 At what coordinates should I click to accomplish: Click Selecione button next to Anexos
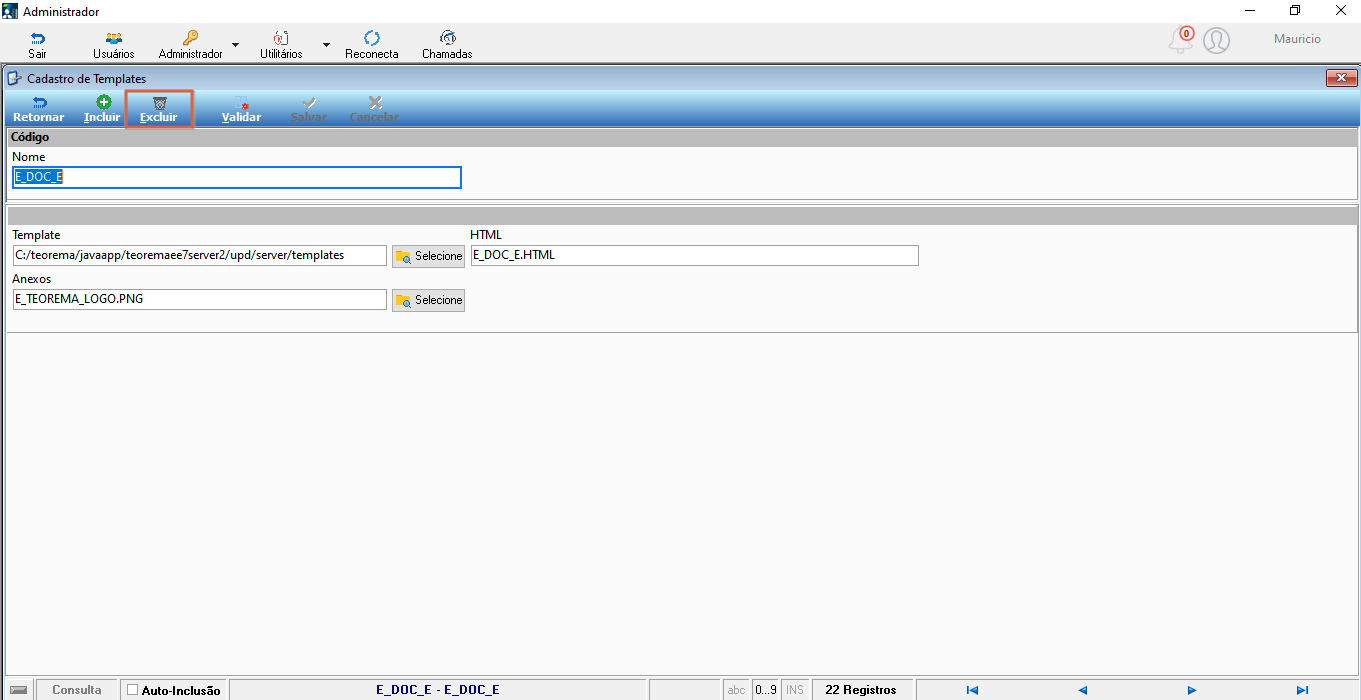428,300
